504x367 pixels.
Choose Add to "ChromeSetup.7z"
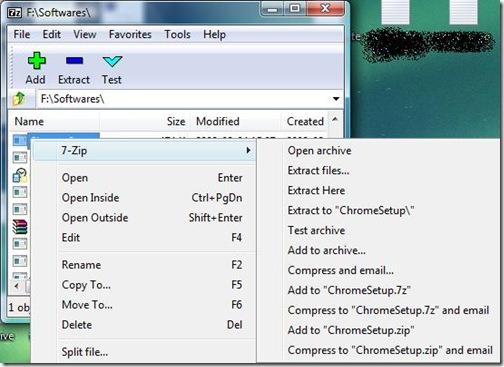[349, 290]
